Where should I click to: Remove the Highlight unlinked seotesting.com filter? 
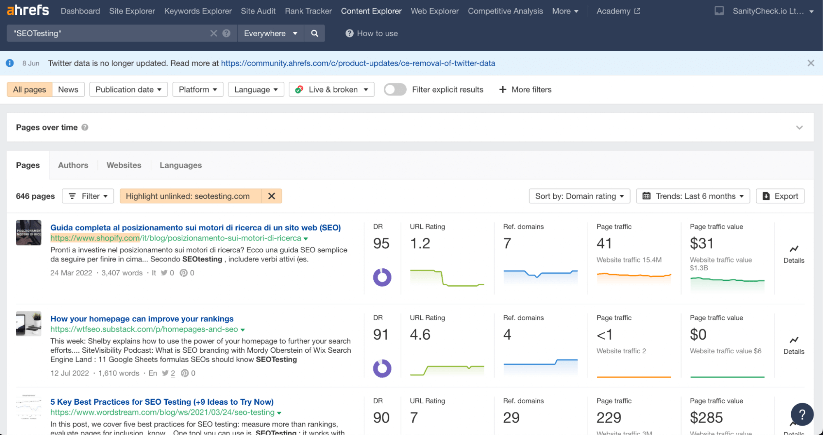point(272,196)
